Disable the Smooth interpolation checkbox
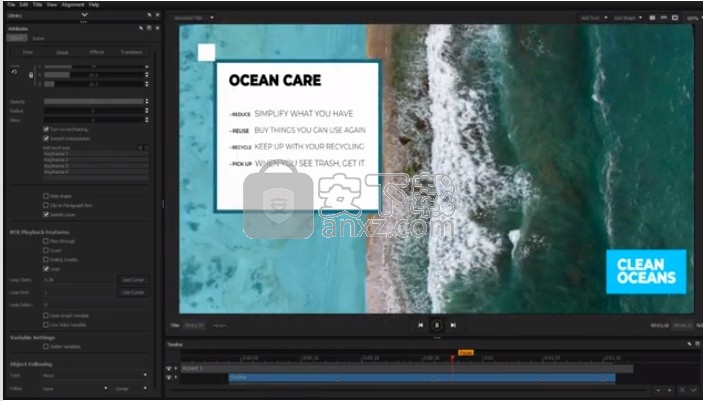Image resolution: width=703 pixels, height=401 pixels. click(x=46, y=137)
